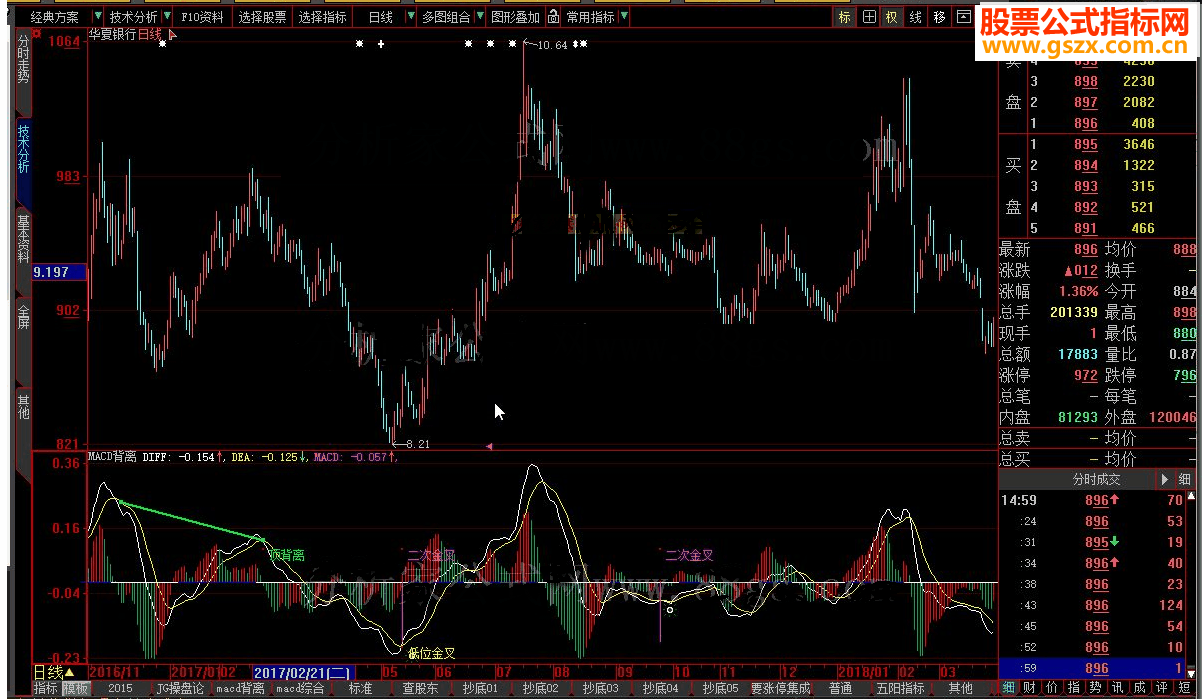Select the 细 tab in bottom-right row
The image size is (1202, 699).
pyautogui.click(x=1009, y=688)
